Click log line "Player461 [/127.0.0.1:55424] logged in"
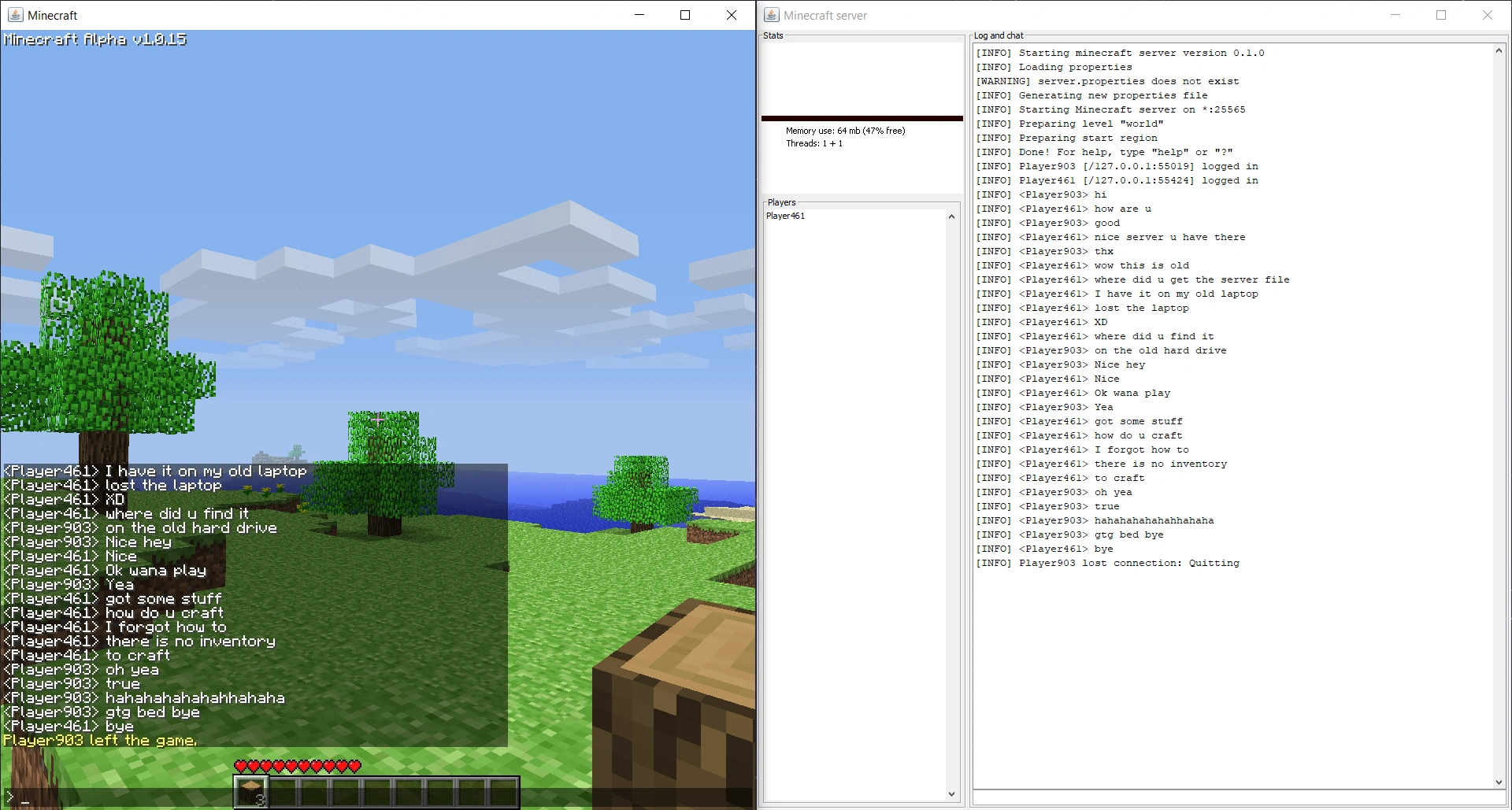Image resolution: width=1512 pixels, height=810 pixels. 1117,180
